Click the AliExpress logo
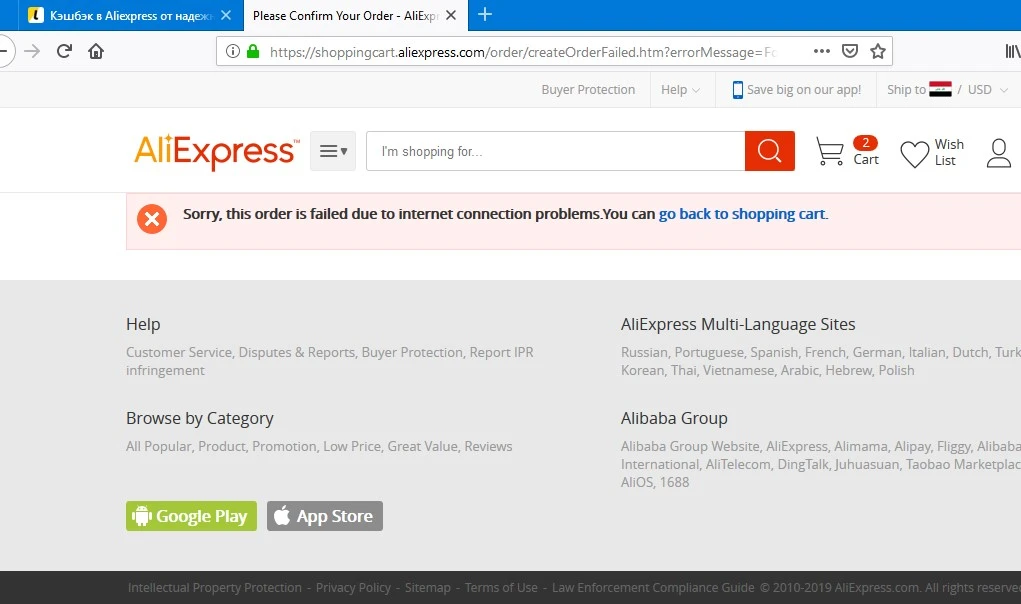This screenshot has width=1021, height=604. click(x=217, y=152)
